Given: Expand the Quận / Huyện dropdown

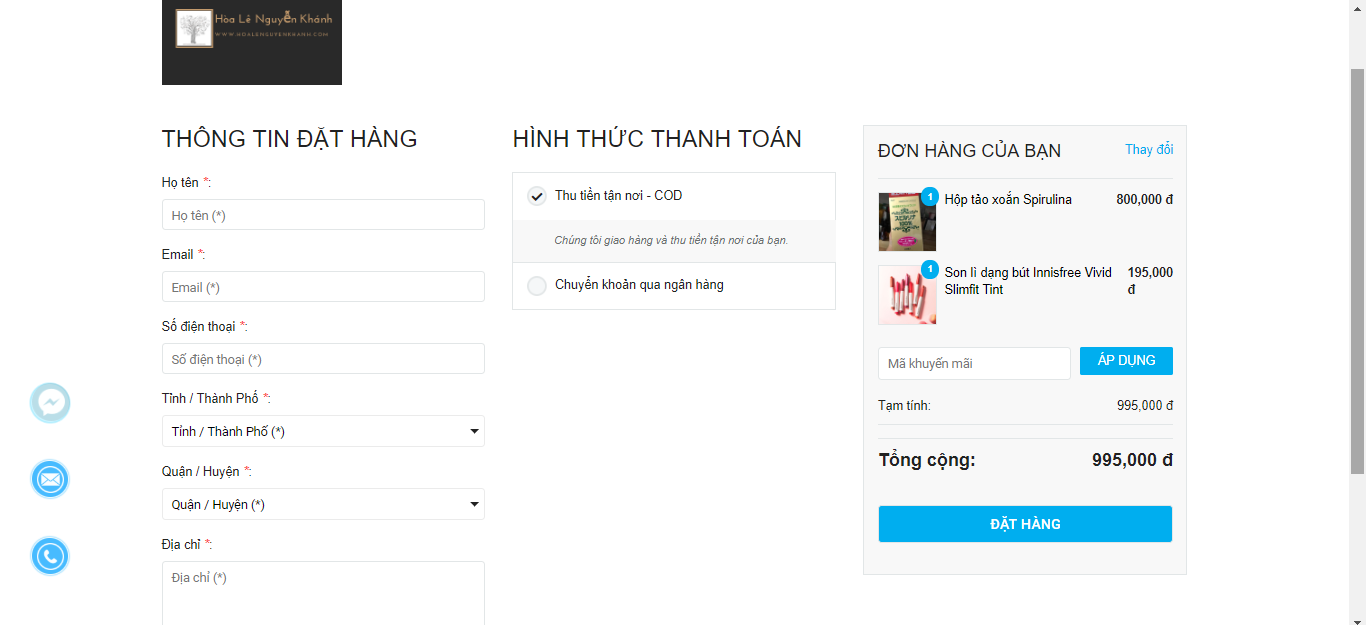Looking at the screenshot, I should point(323,505).
